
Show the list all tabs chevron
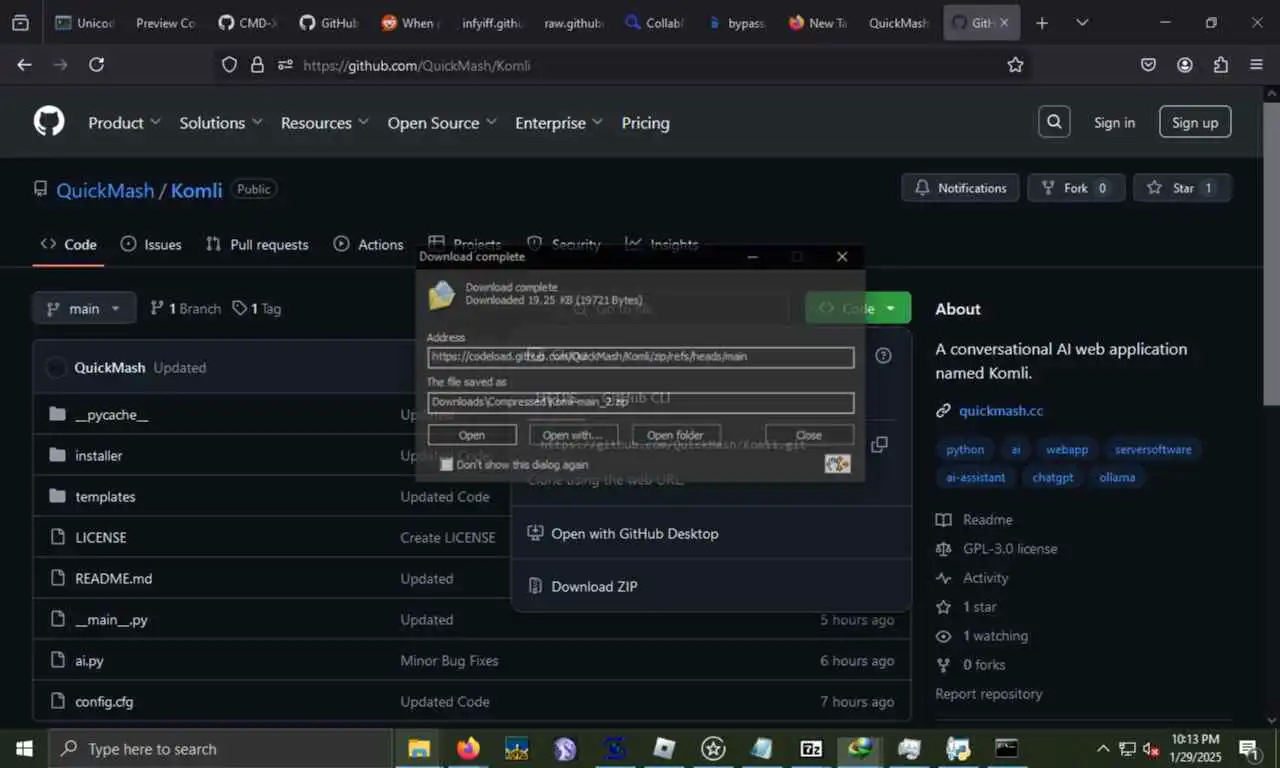[1083, 23]
